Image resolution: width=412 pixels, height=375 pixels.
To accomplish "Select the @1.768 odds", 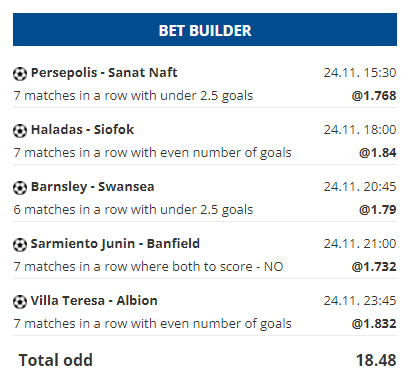I will click(x=374, y=96).
